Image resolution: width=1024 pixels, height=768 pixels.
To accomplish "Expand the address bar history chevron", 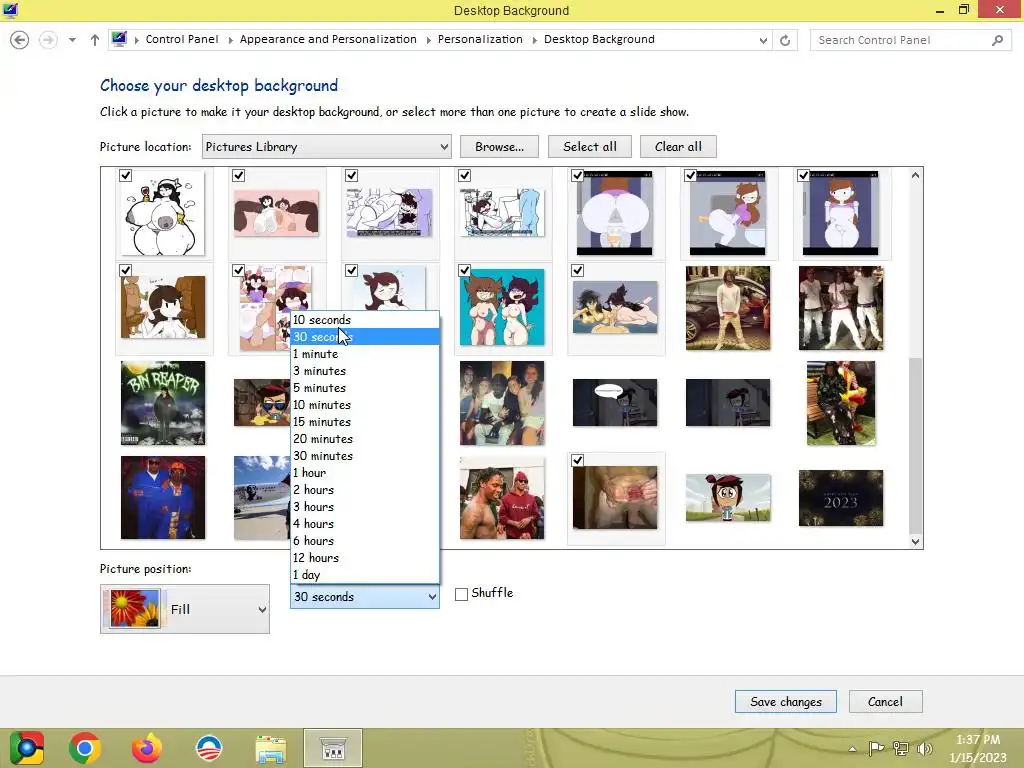I will (x=763, y=40).
